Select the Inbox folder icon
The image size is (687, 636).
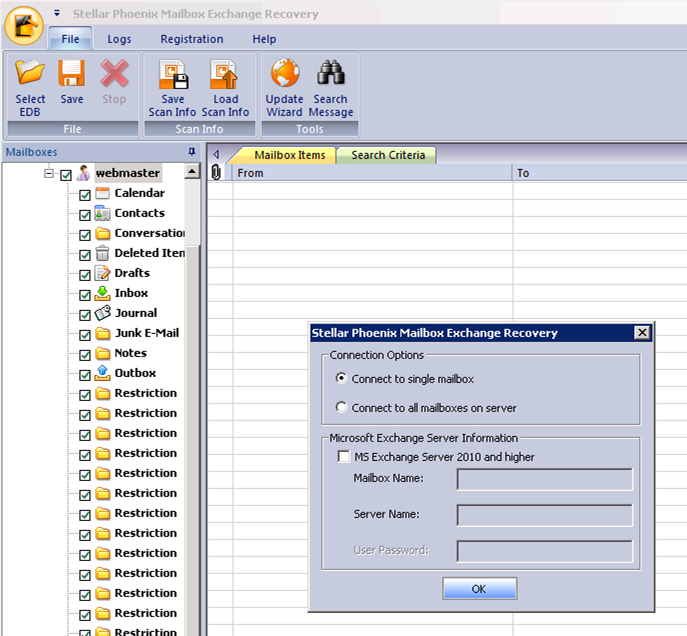click(102, 293)
